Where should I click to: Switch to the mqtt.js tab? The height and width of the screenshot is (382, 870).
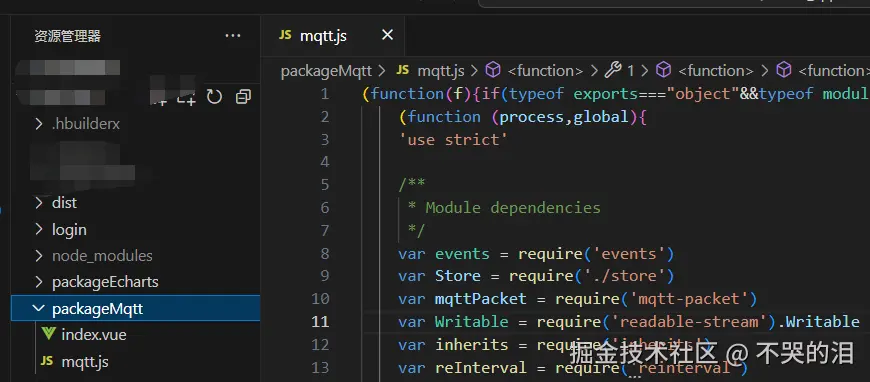(x=332, y=36)
